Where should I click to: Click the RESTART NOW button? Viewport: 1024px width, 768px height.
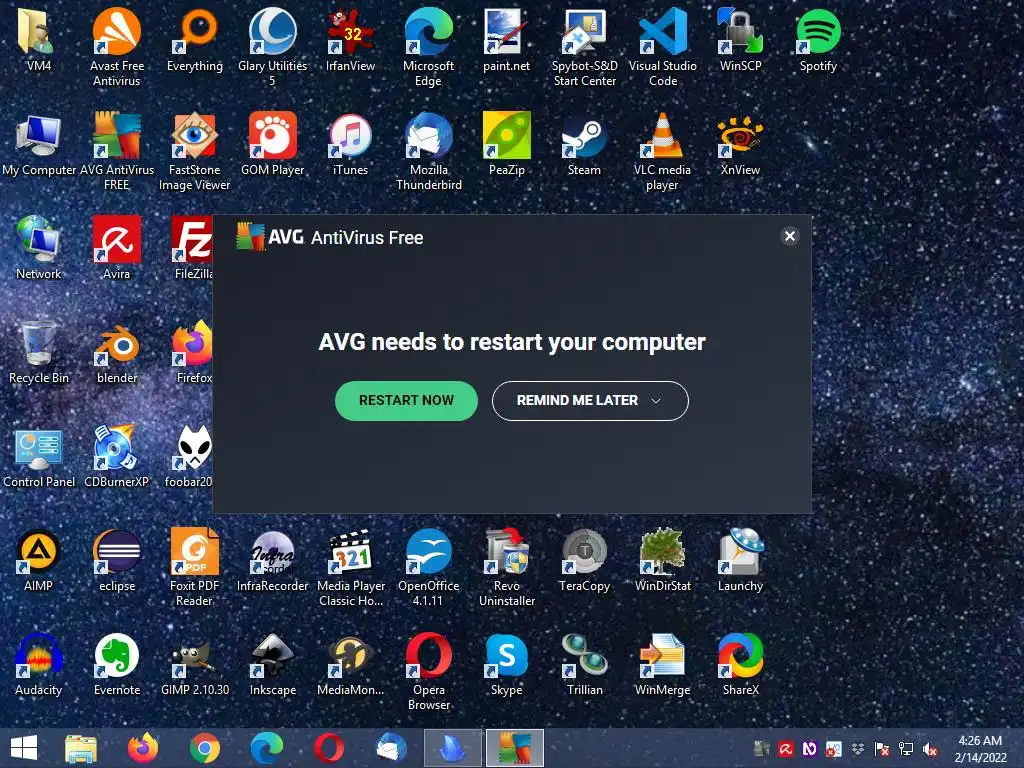[x=406, y=400]
